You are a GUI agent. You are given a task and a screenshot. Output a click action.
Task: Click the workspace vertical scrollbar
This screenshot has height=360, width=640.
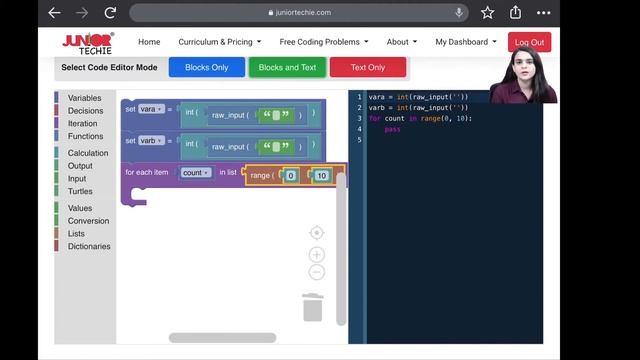click(341, 249)
